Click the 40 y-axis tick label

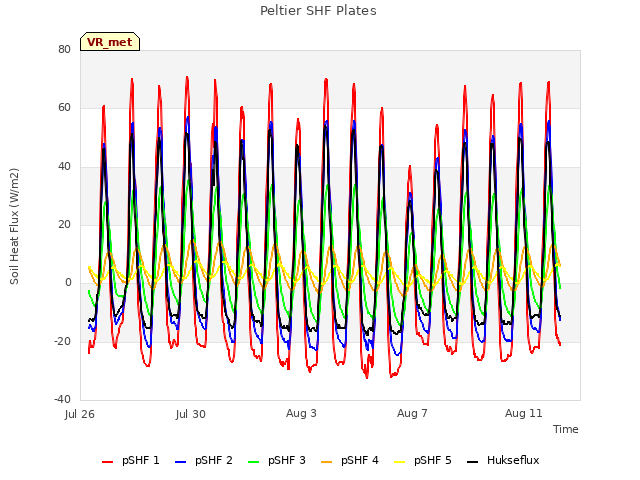(x=64, y=166)
